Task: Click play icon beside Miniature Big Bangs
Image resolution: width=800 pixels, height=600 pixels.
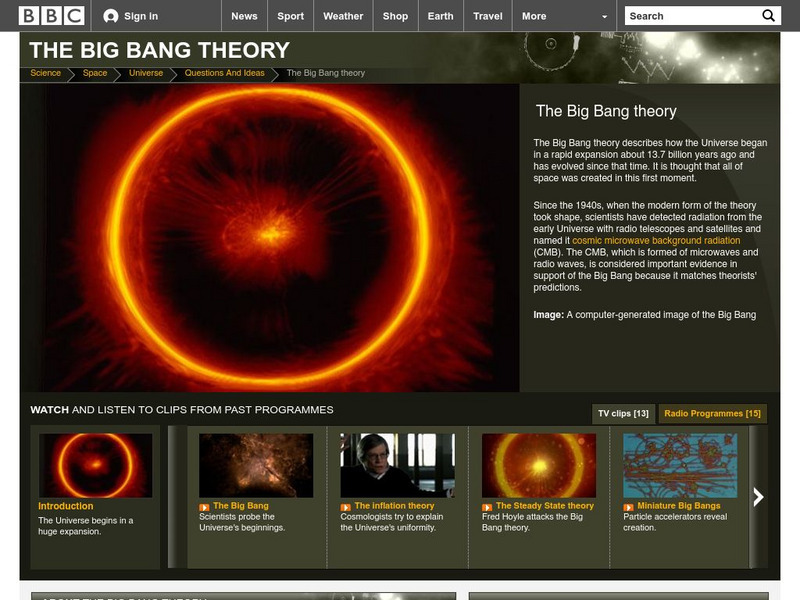Action: click(x=628, y=507)
